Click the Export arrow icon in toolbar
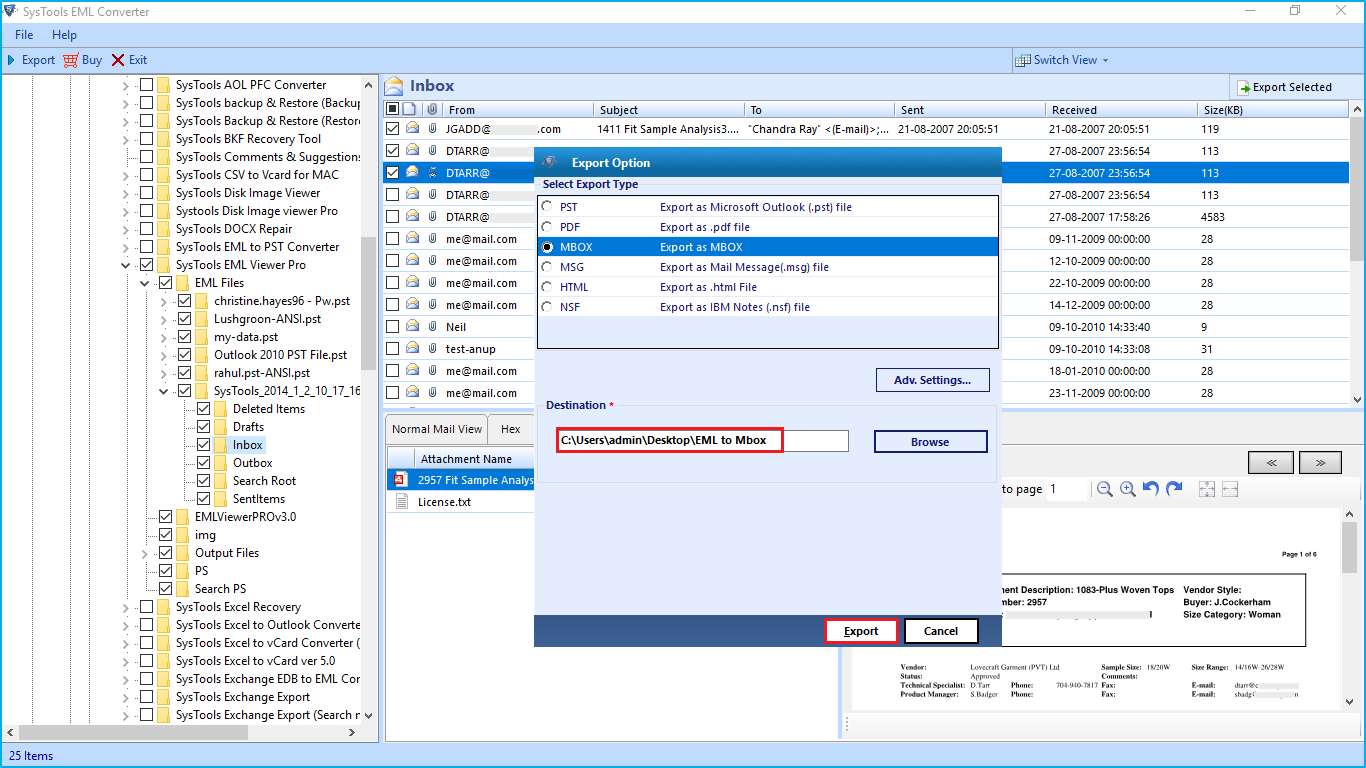This screenshot has width=1366, height=768. pyautogui.click(x=11, y=60)
